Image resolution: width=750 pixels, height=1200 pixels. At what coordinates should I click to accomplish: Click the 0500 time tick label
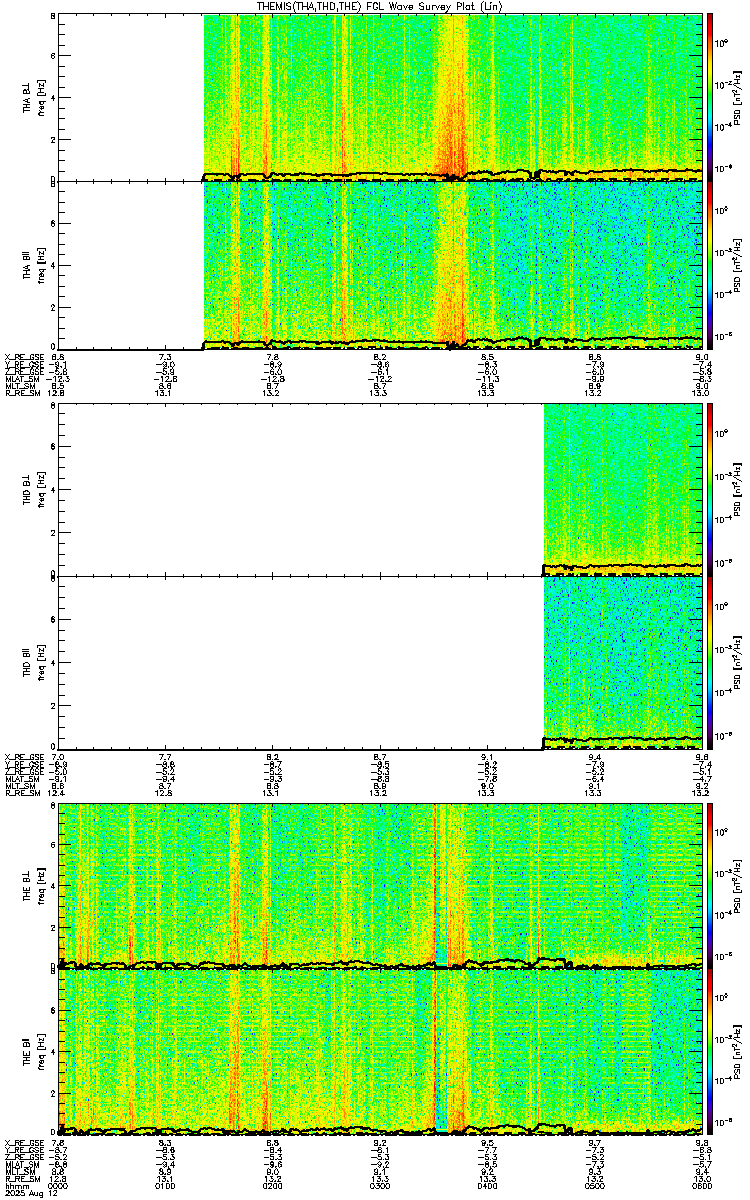point(594,1185)
